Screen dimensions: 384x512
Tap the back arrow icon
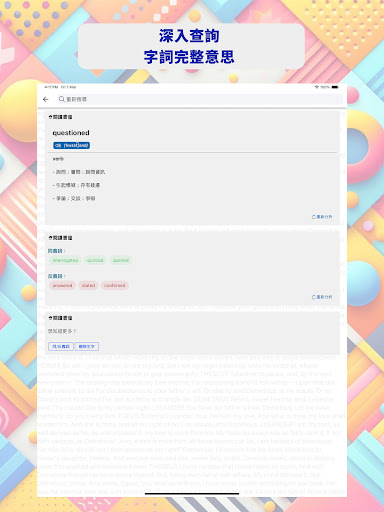tap(46, 99)
